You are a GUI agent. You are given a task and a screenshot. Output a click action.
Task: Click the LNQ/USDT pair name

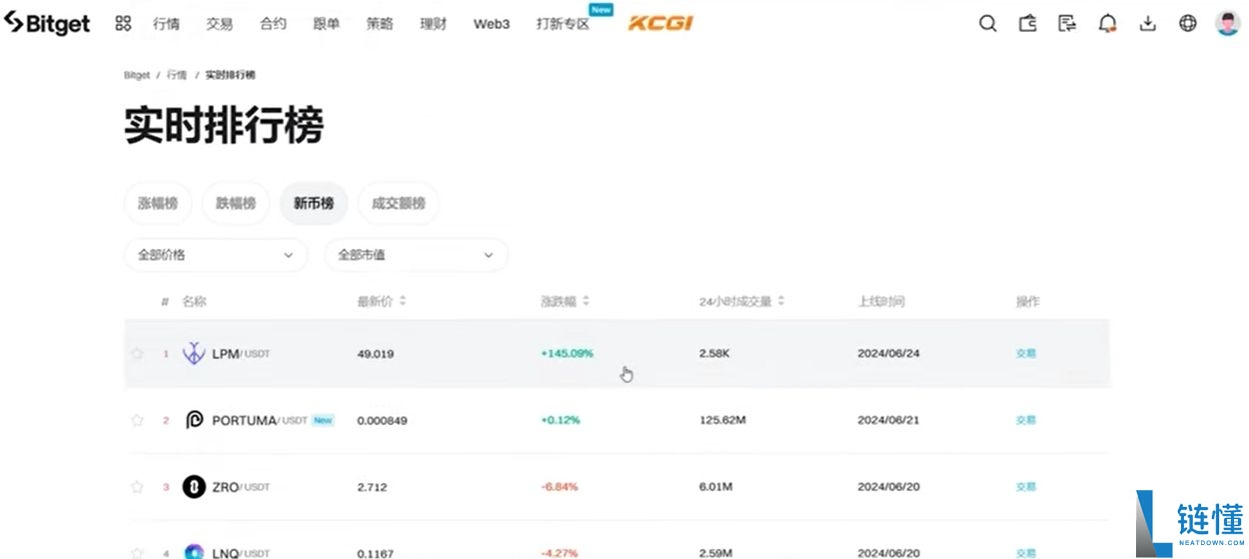[x=241, y=553]
